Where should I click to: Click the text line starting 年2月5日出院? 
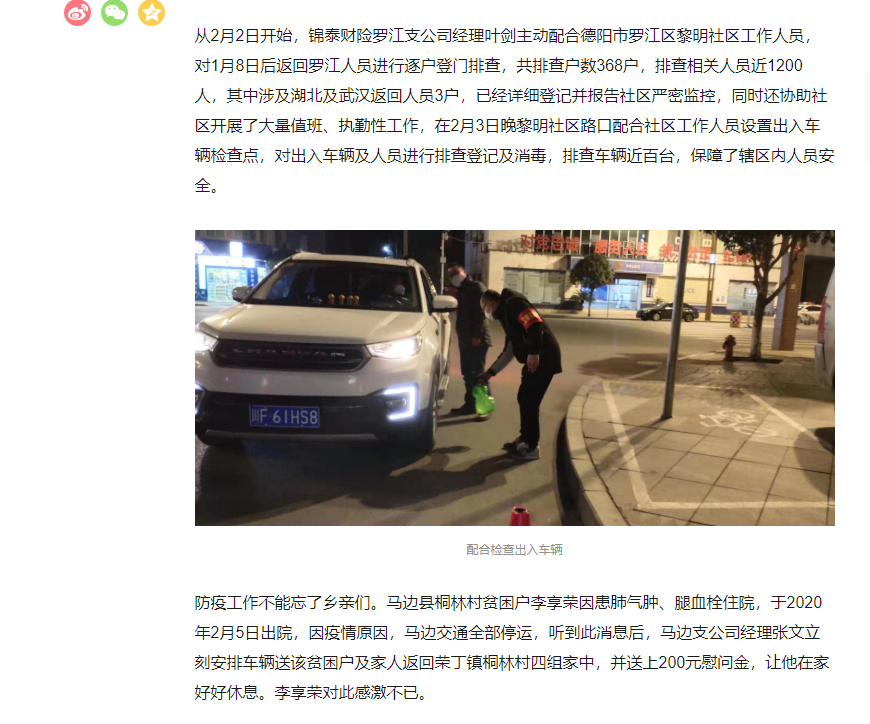pyautogui.click(x=507, y=632)
